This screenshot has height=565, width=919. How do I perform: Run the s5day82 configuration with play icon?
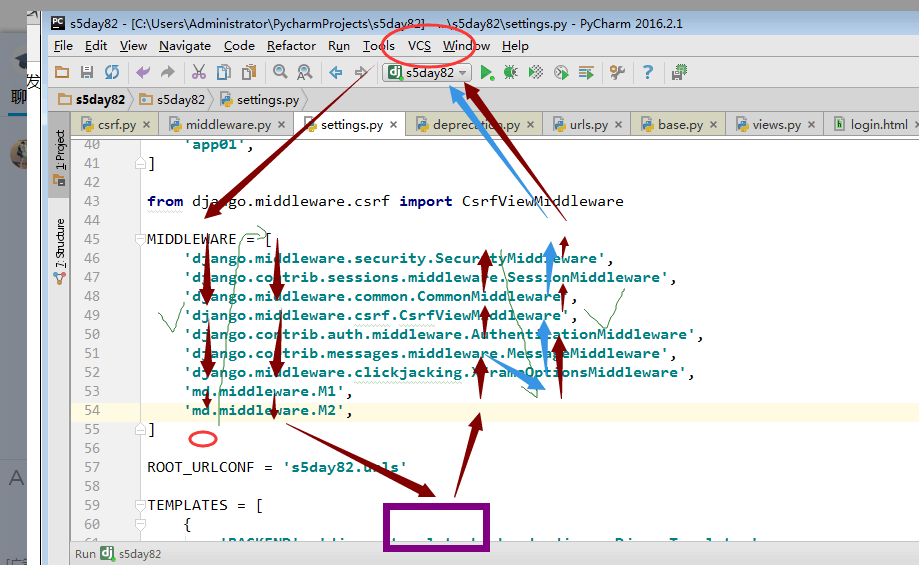pyautogui.click(x=486, y=72)
